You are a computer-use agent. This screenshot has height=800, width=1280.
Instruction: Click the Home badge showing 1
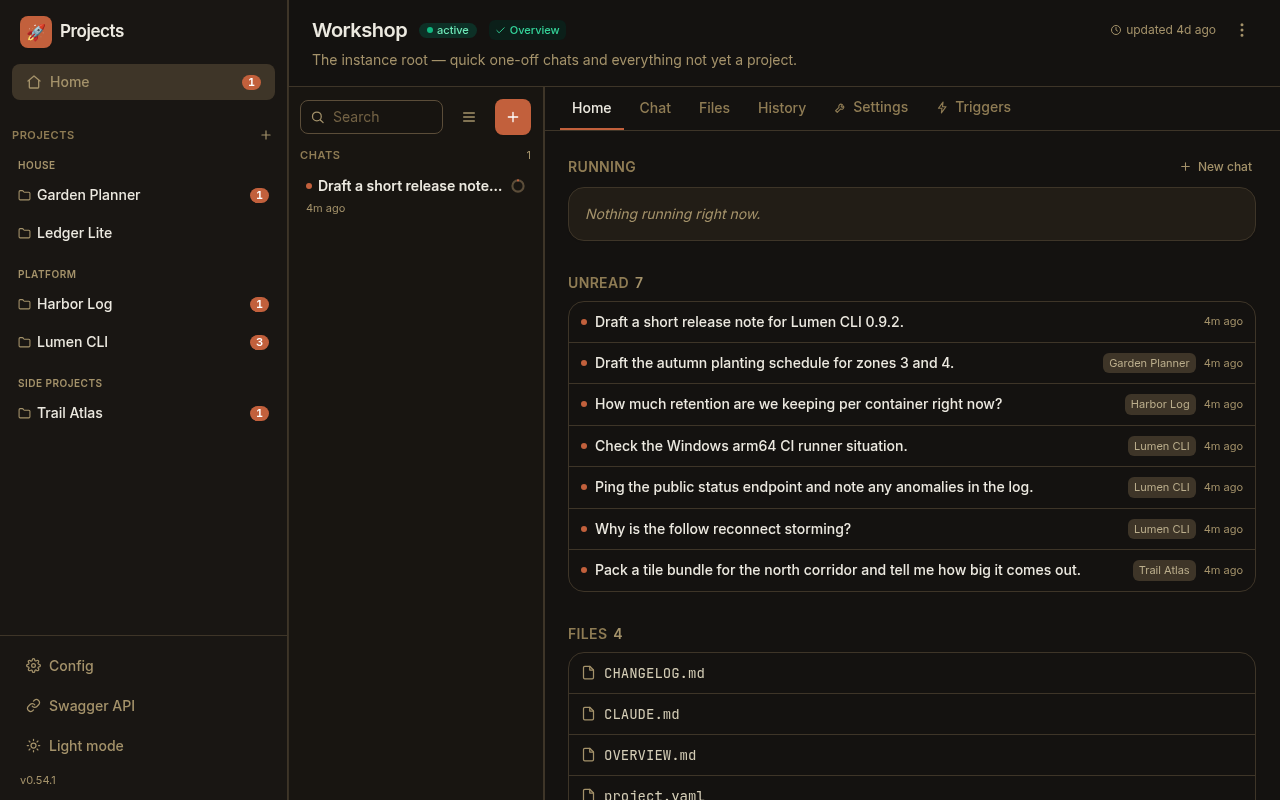pos(251,82)
